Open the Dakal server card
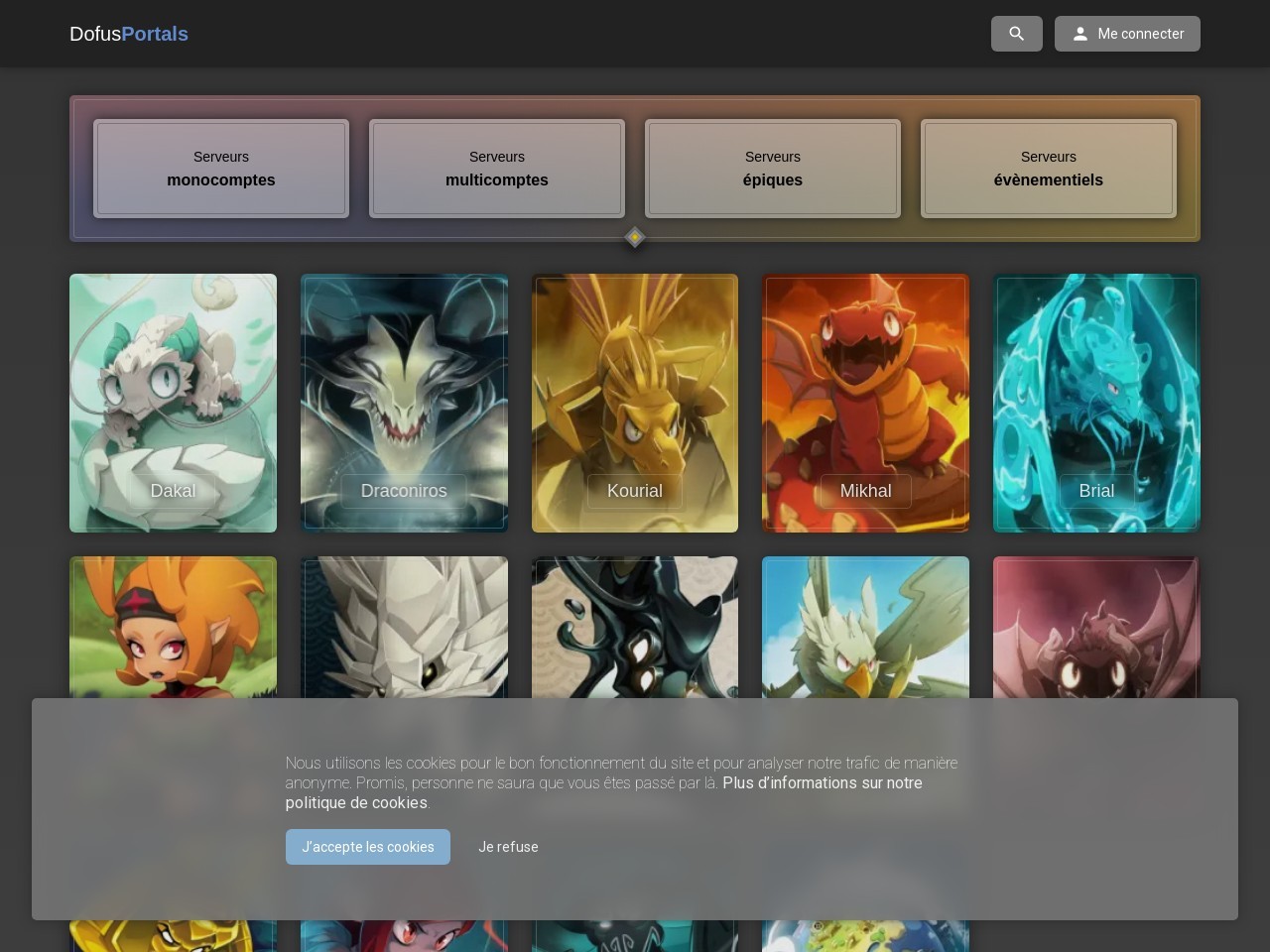 [173, 403]
